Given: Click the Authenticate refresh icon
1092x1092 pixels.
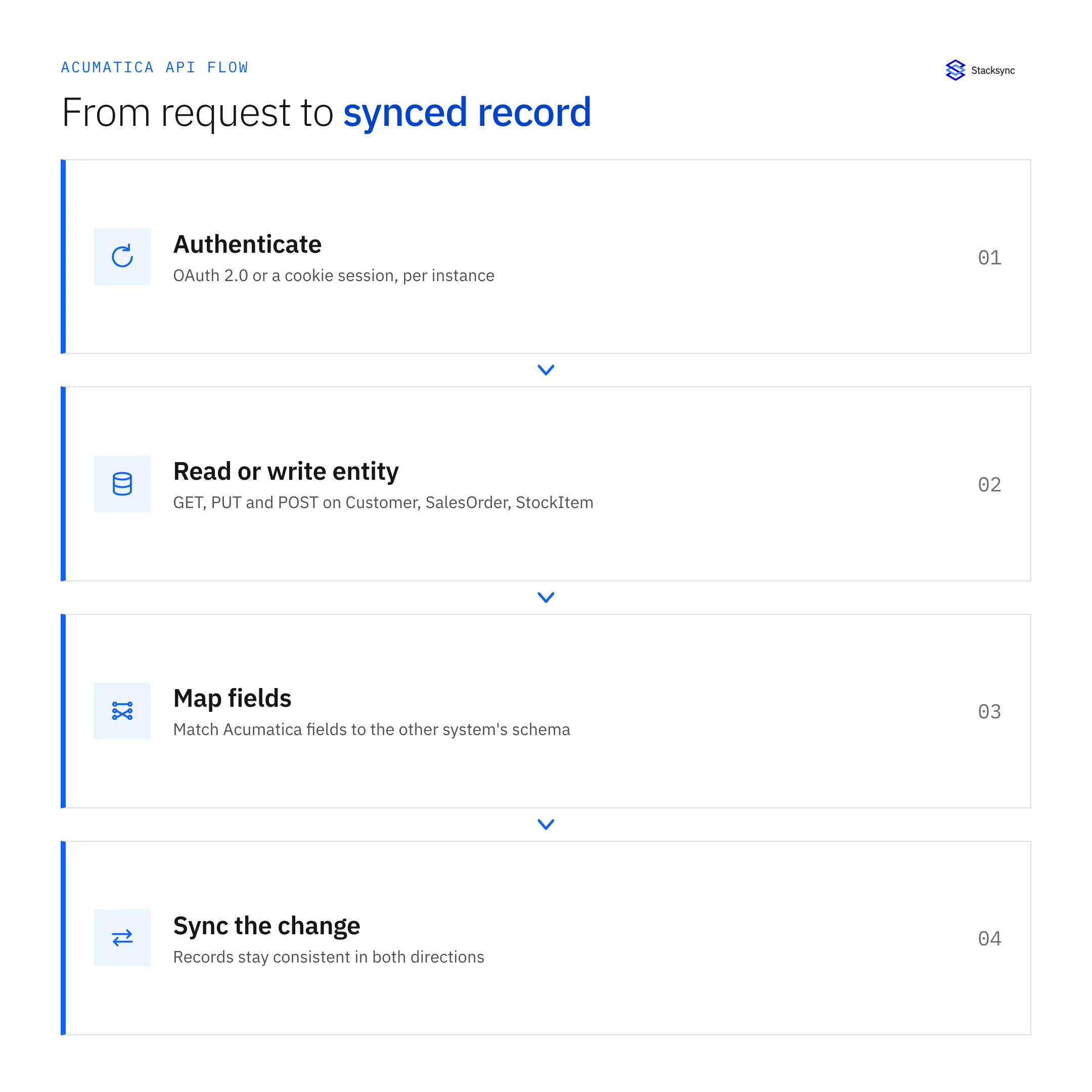Looking at the screenshot, I should [x=122, y=257].
